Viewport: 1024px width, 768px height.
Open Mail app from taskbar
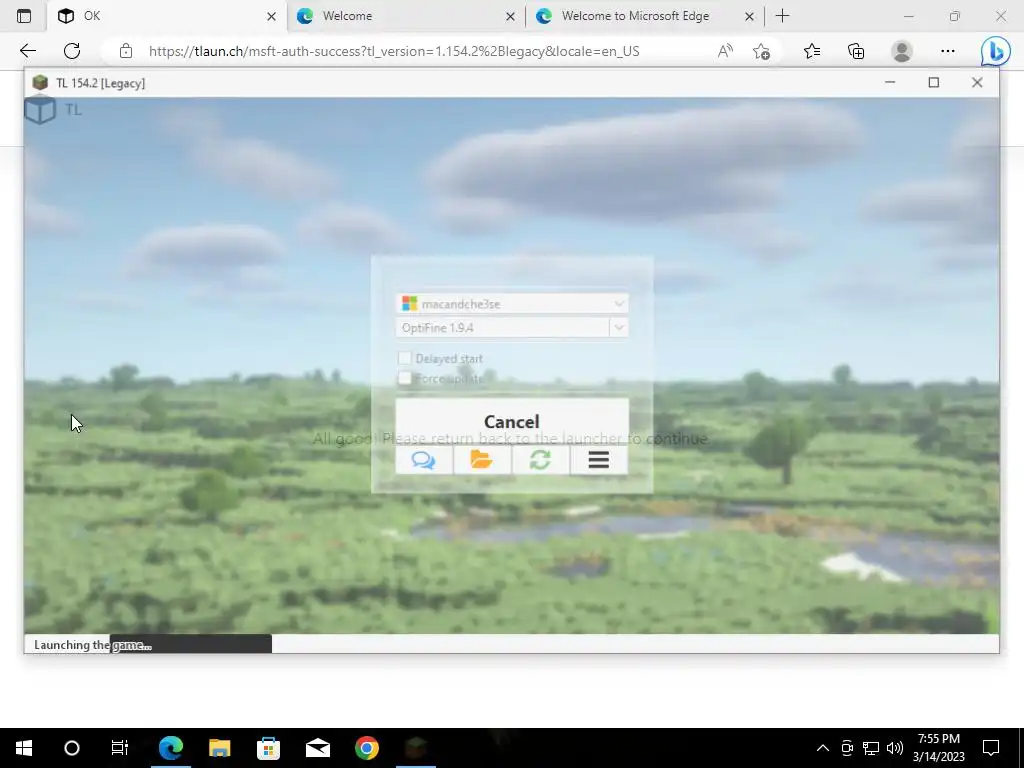[x=317, y=748]
